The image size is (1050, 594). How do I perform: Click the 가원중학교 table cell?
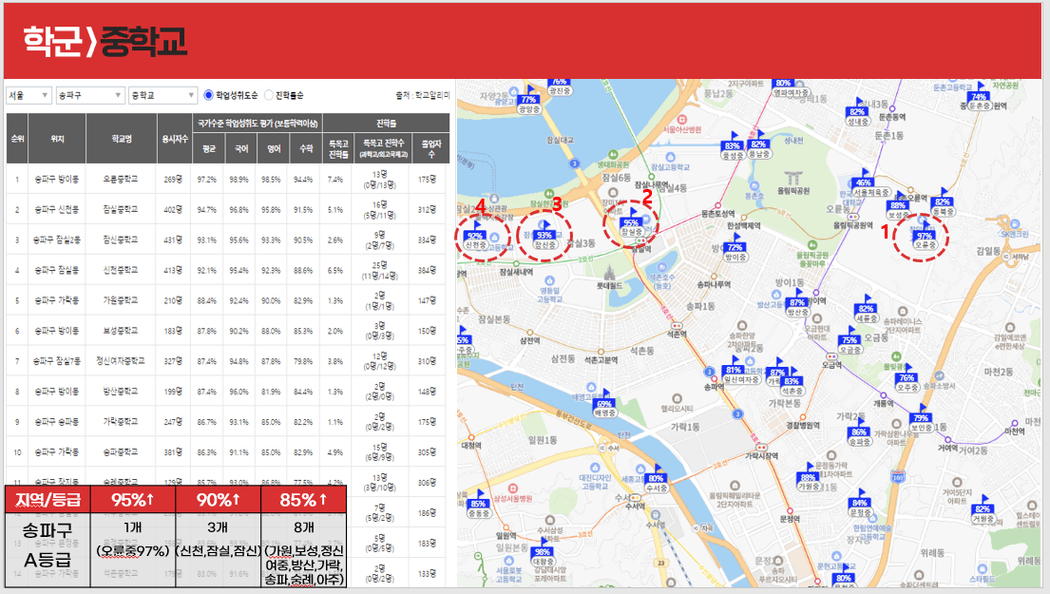(x=121, y=301)
